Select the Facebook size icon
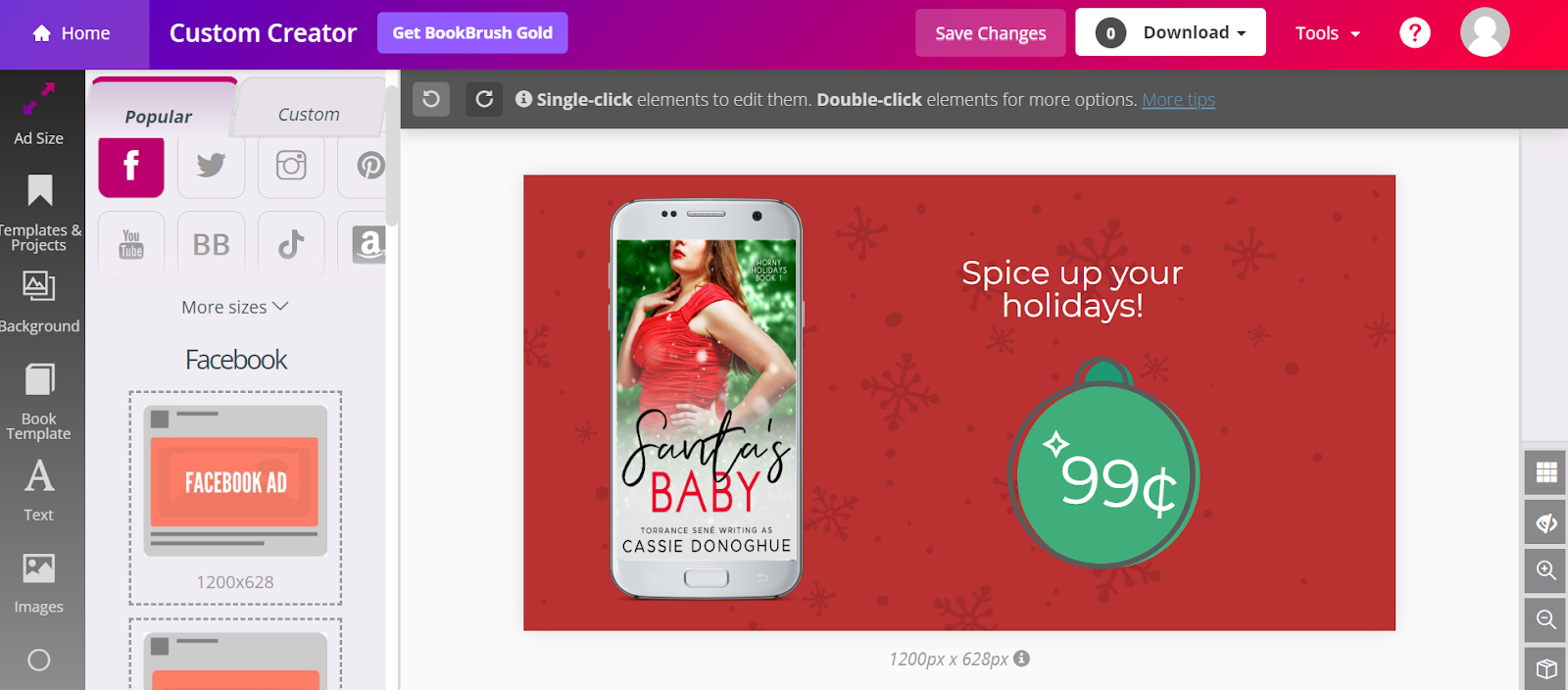1568x690 pixels. coord(131,166)
